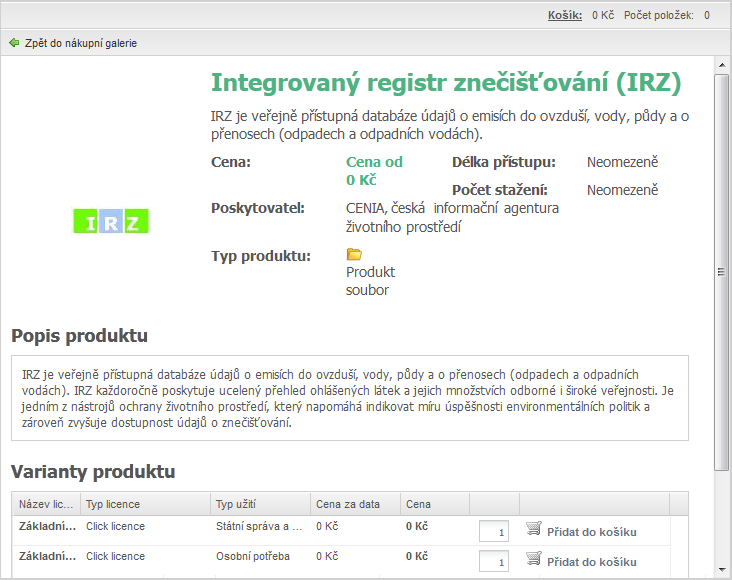Image resolution: width=732 pixels, height=580 pixels.
Task: Click cart icon in Státní správa row
Action: 534,529
